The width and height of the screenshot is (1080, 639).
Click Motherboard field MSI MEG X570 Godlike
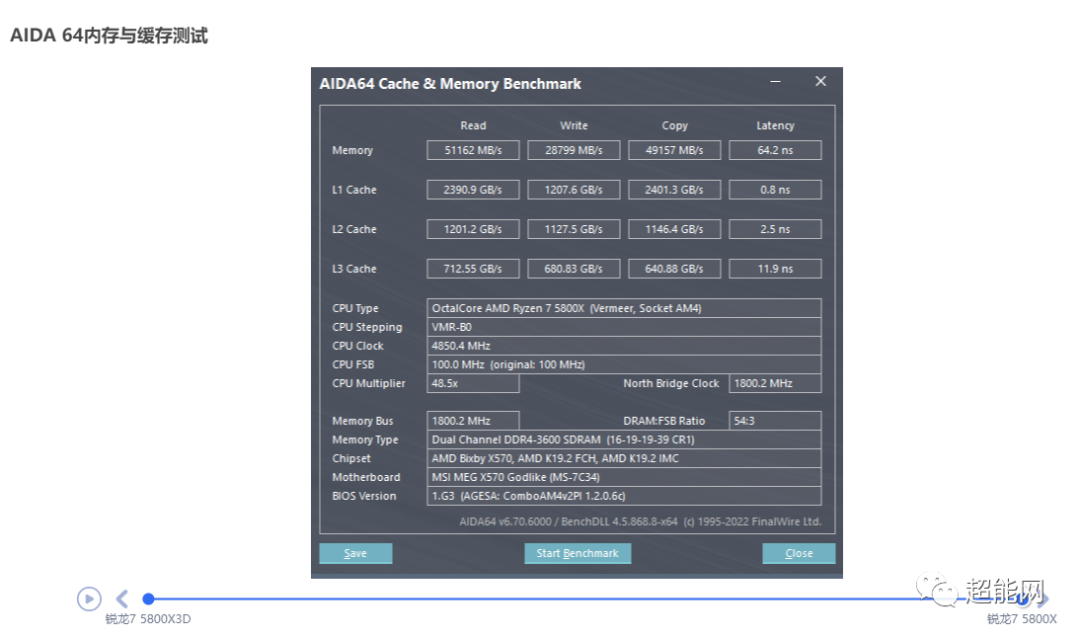click(x=624, y=476)
